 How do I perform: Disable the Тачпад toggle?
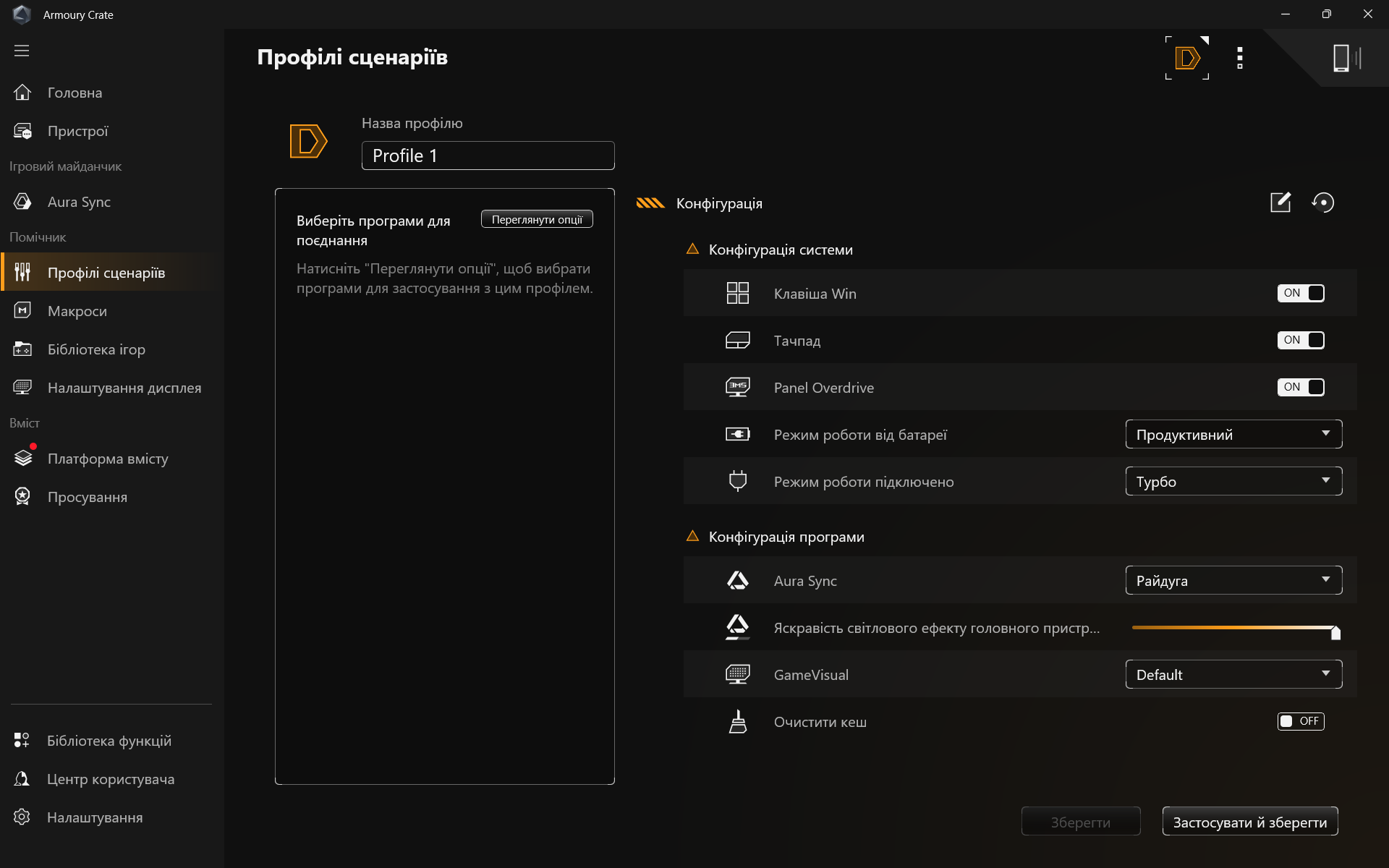pos(1300,340)
